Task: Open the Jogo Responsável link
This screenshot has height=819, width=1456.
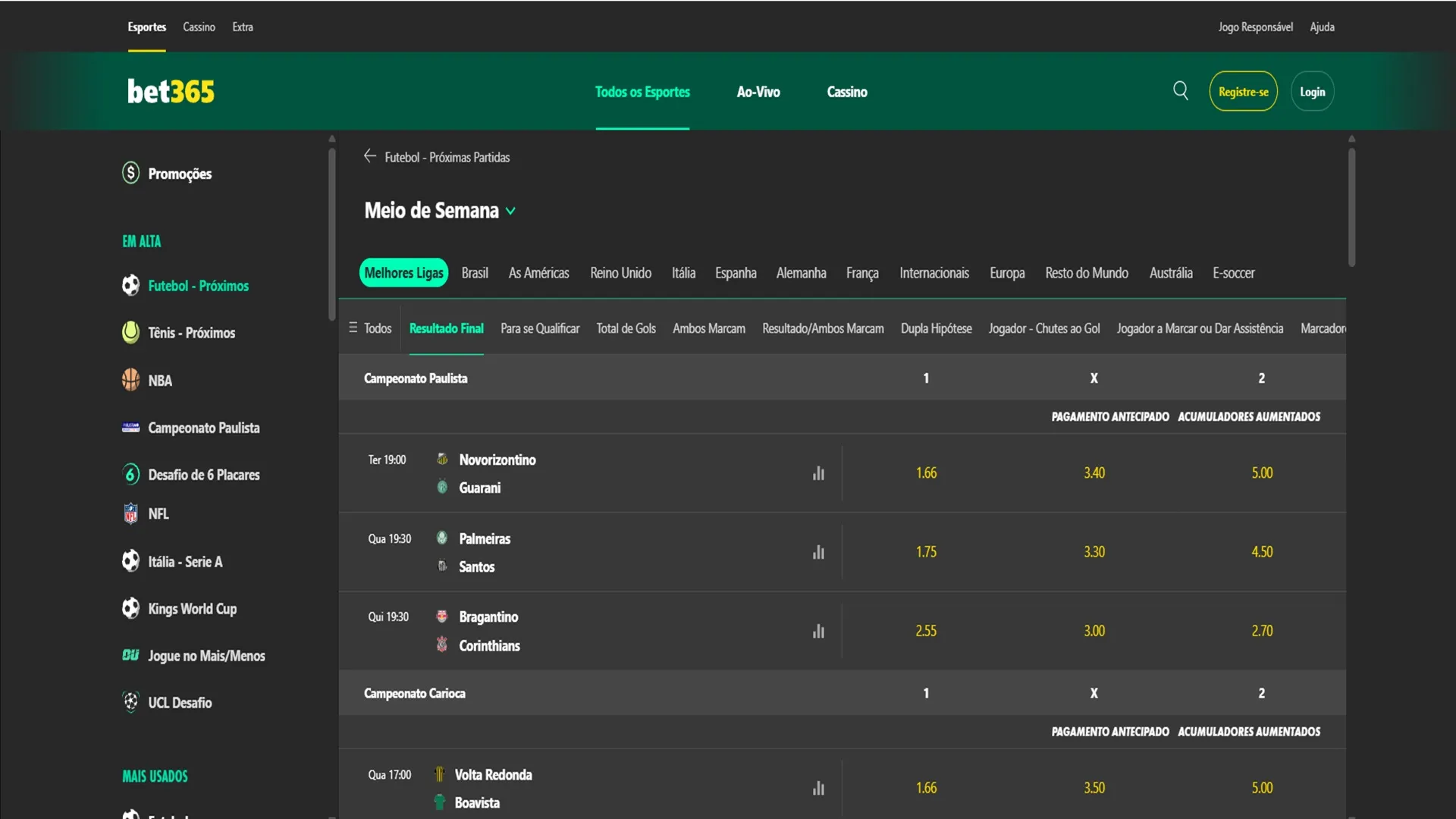Action: pos(1255,27)
